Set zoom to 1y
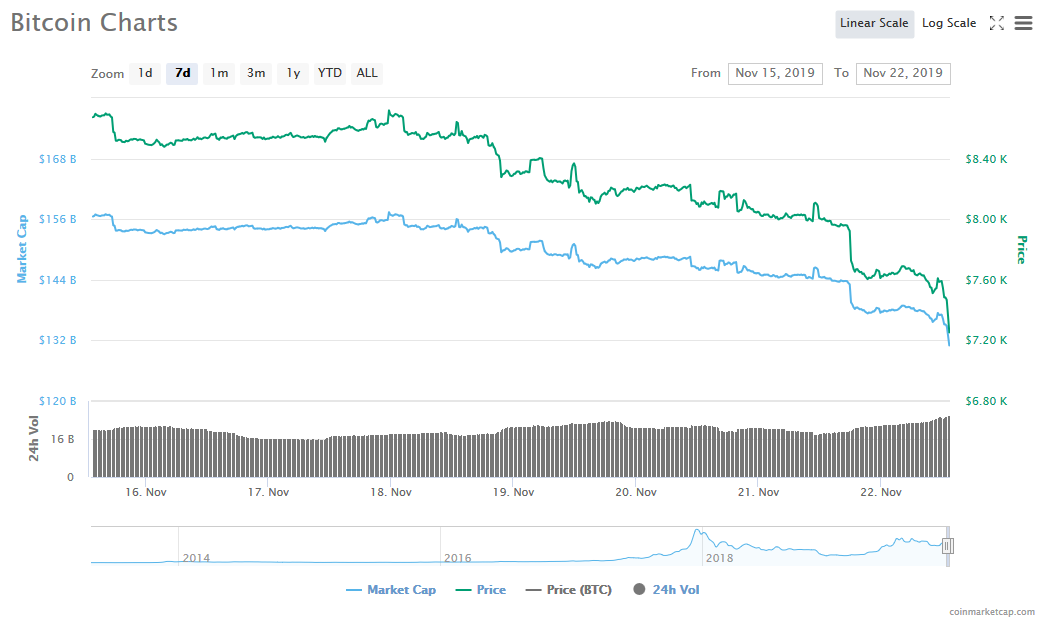 coord(293,73)
